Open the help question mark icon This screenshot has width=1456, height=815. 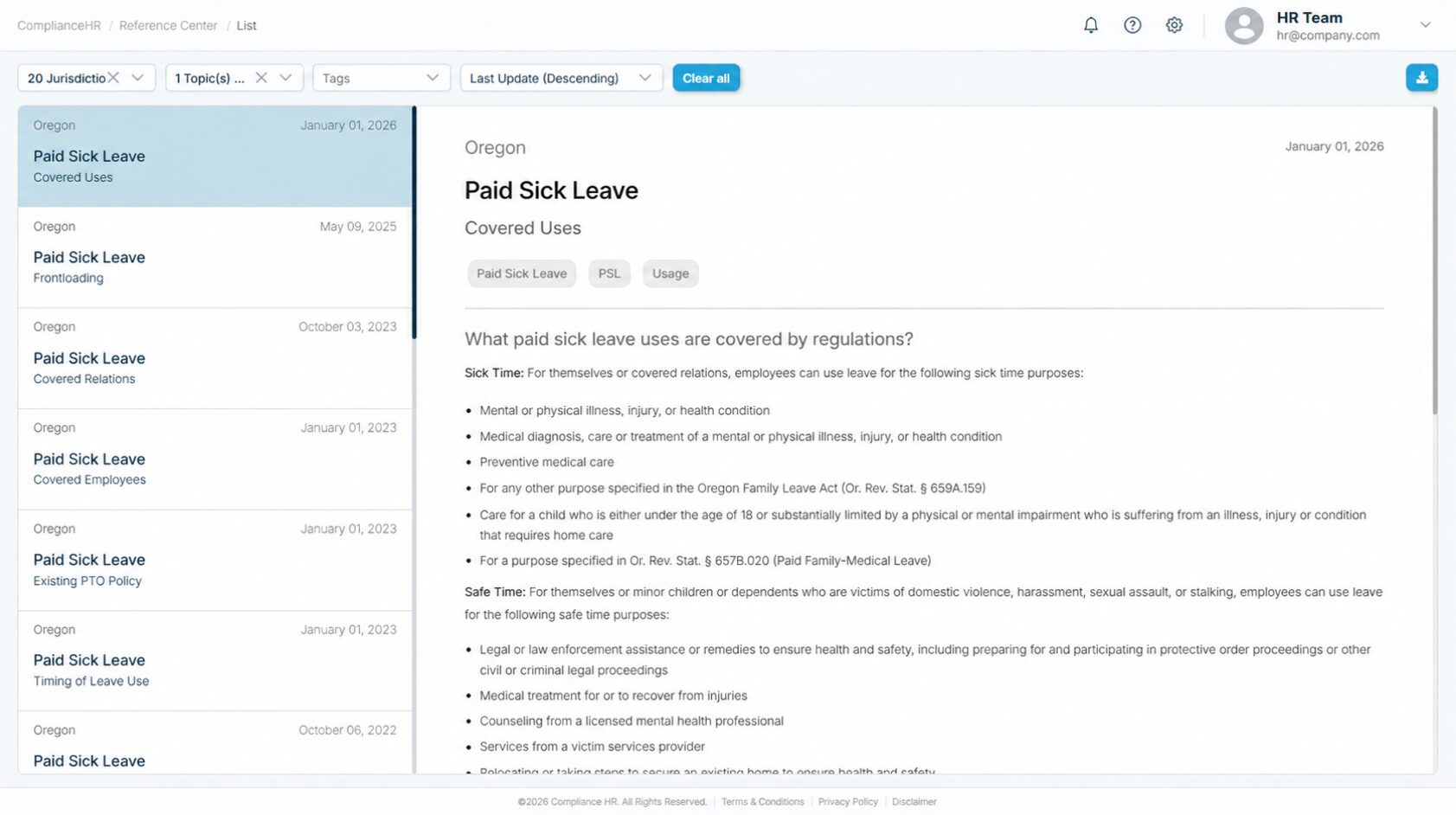pos(1132,25)
